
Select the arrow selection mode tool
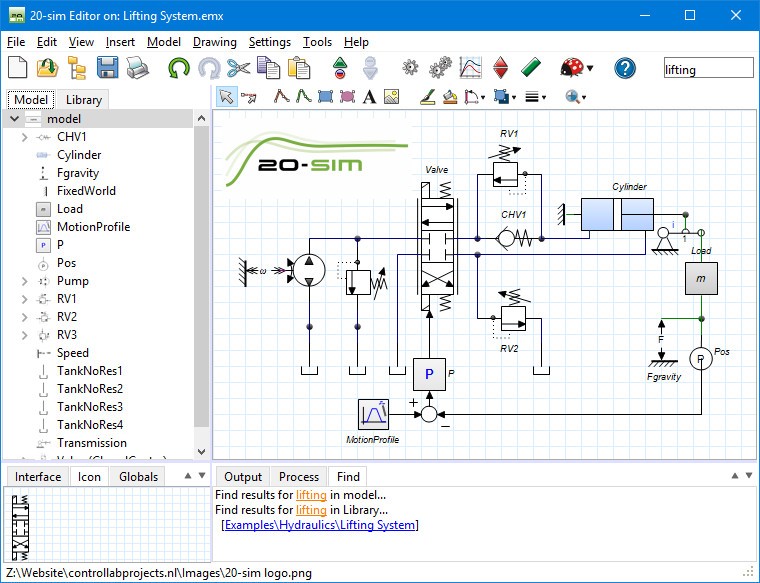[x=226, y=97]
